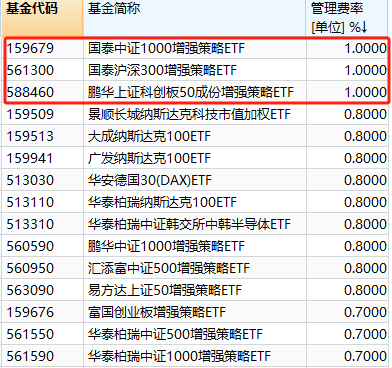This screenshot has height=368, width=392.
Task: Click 华泰柏瑞中证韩交所中韩半导体ETF fund name
Action: coord(189,224)
